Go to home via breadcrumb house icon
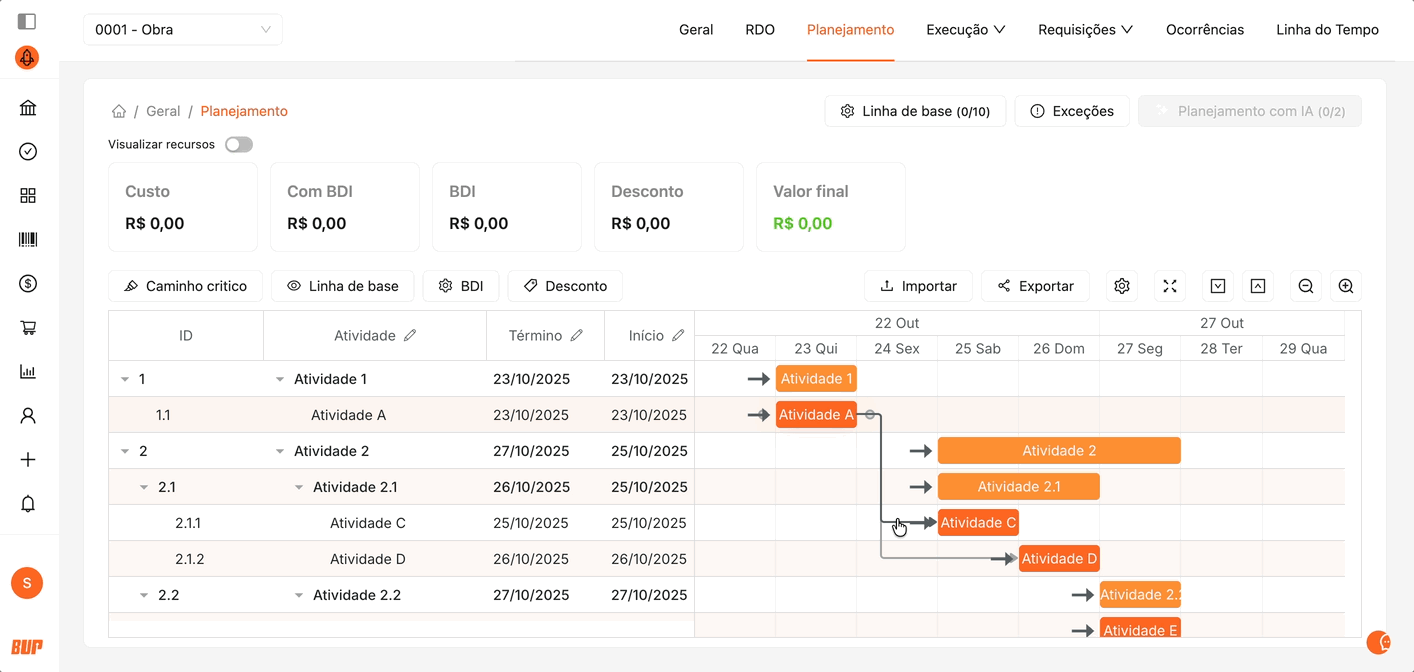Image resolution: width=1414 pixels, height=672 pixels. point(119,111)
